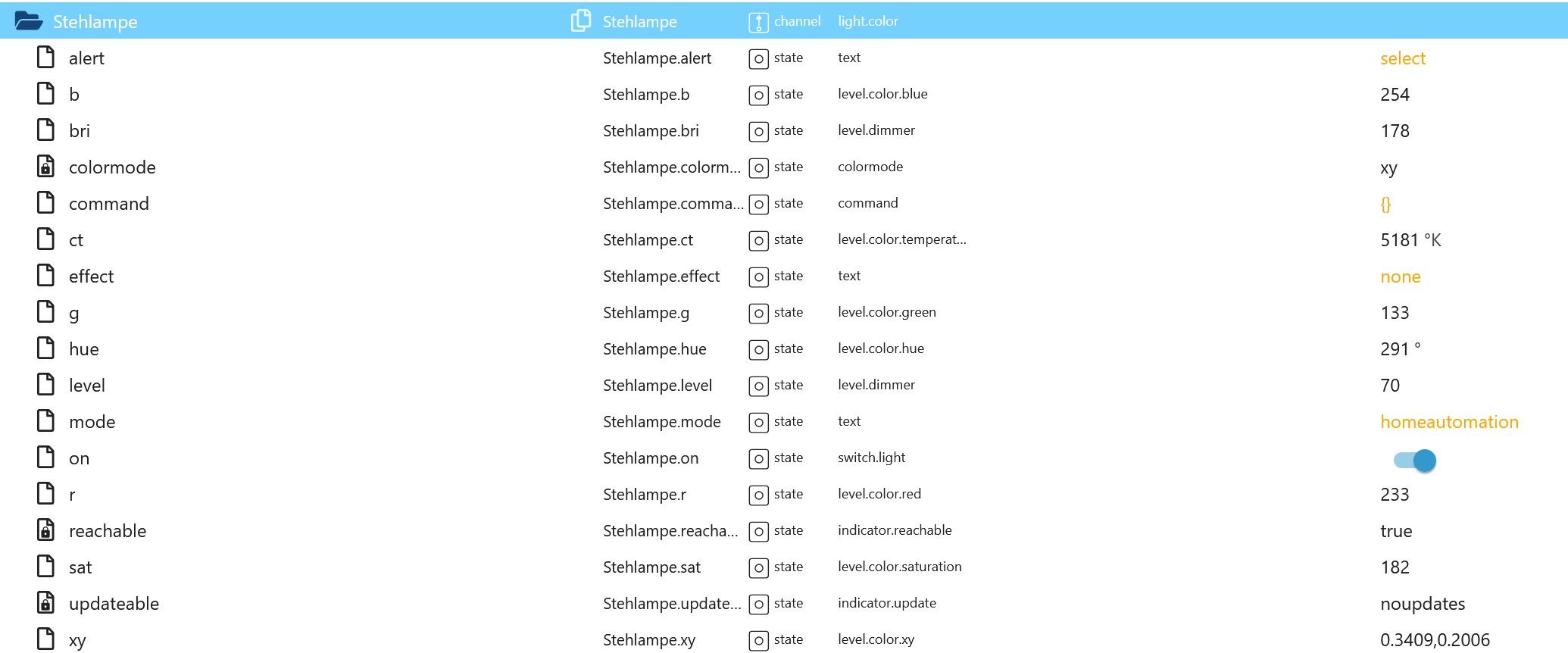Select the hue tree item

[83, 349]
